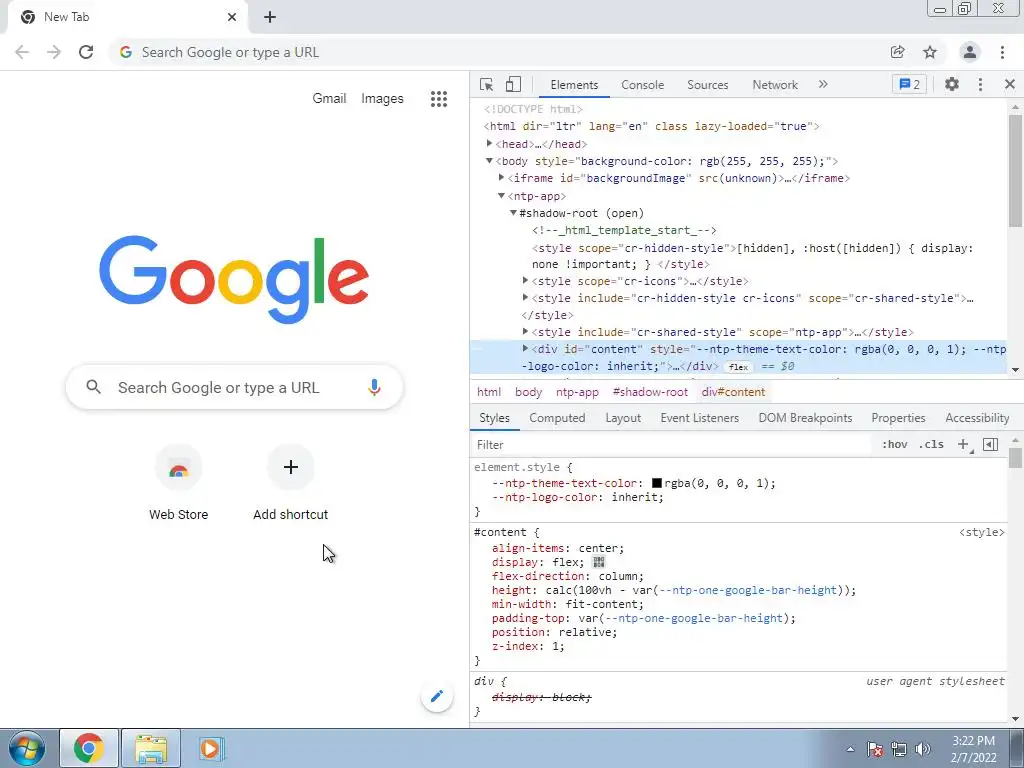Open the Accessibility tab
This screenshot has height=768, width=1024.
977,418
